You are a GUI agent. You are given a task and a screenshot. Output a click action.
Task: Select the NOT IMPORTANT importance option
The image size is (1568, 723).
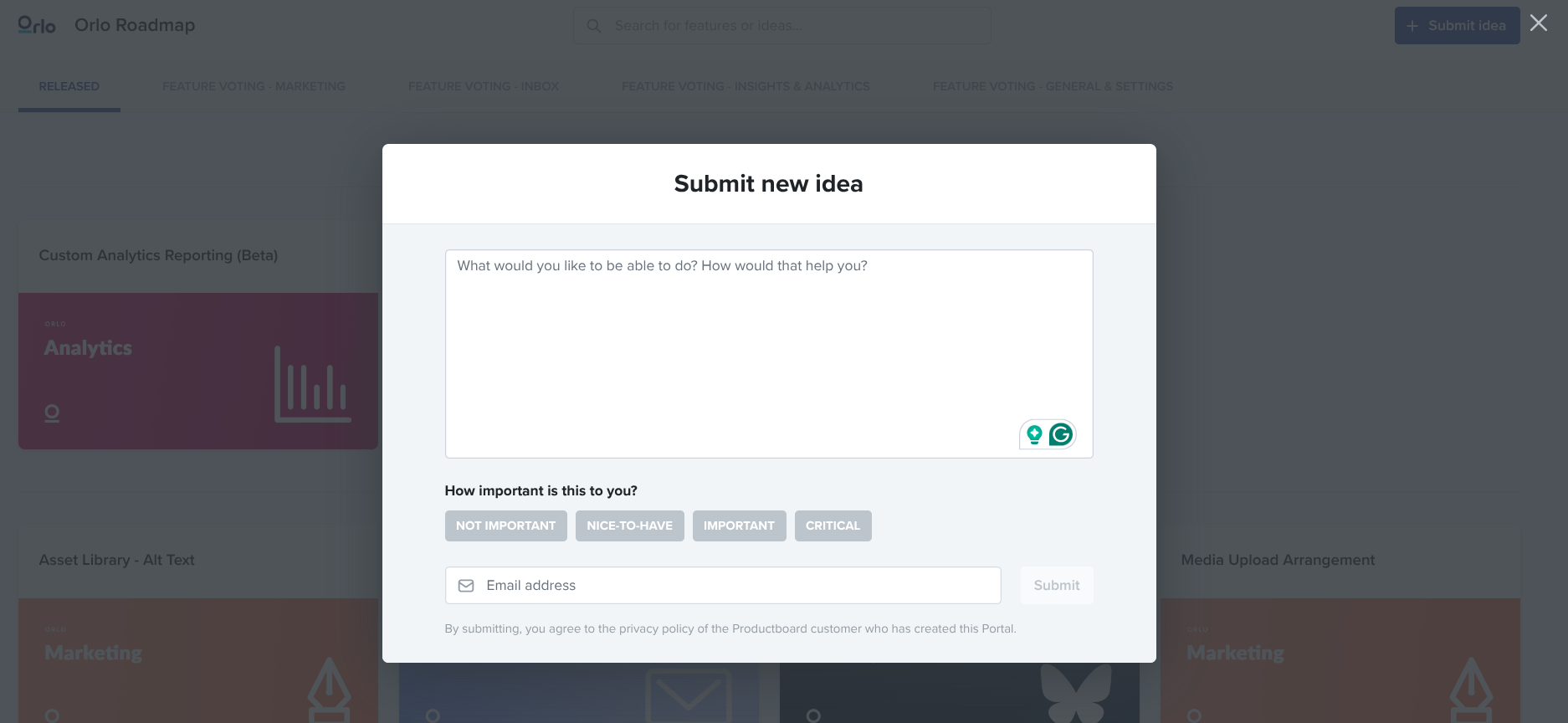click(505, 526)
